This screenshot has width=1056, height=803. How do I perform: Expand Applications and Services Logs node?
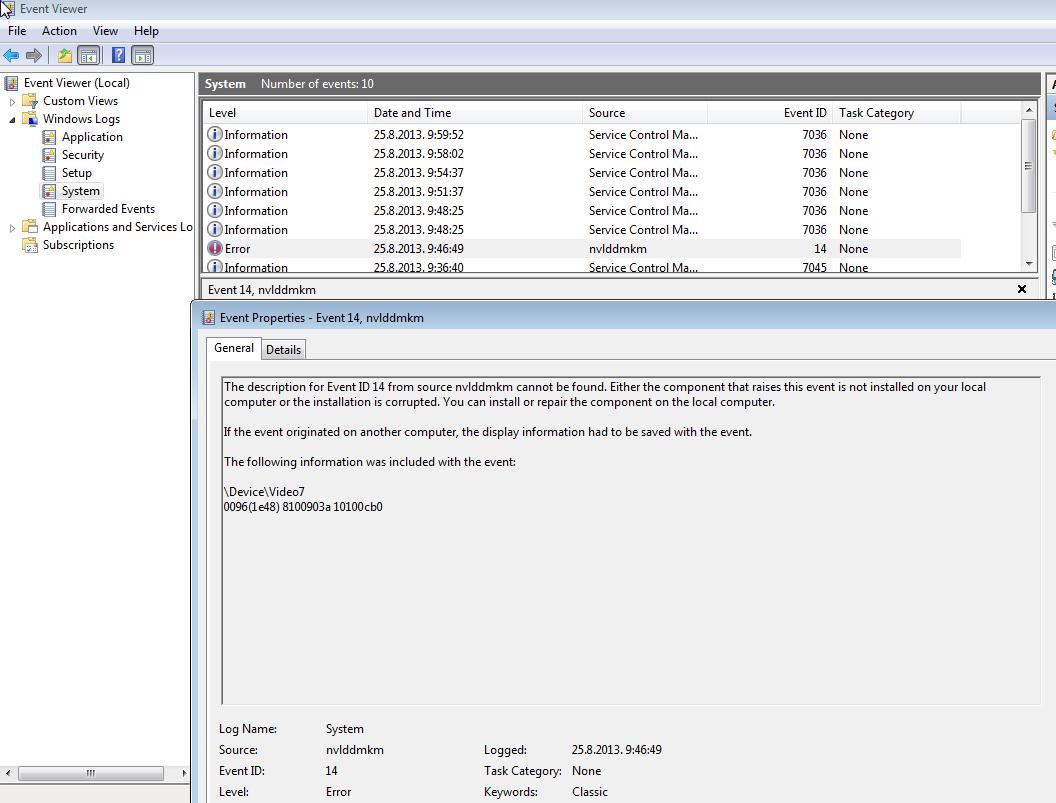[13, 228]
